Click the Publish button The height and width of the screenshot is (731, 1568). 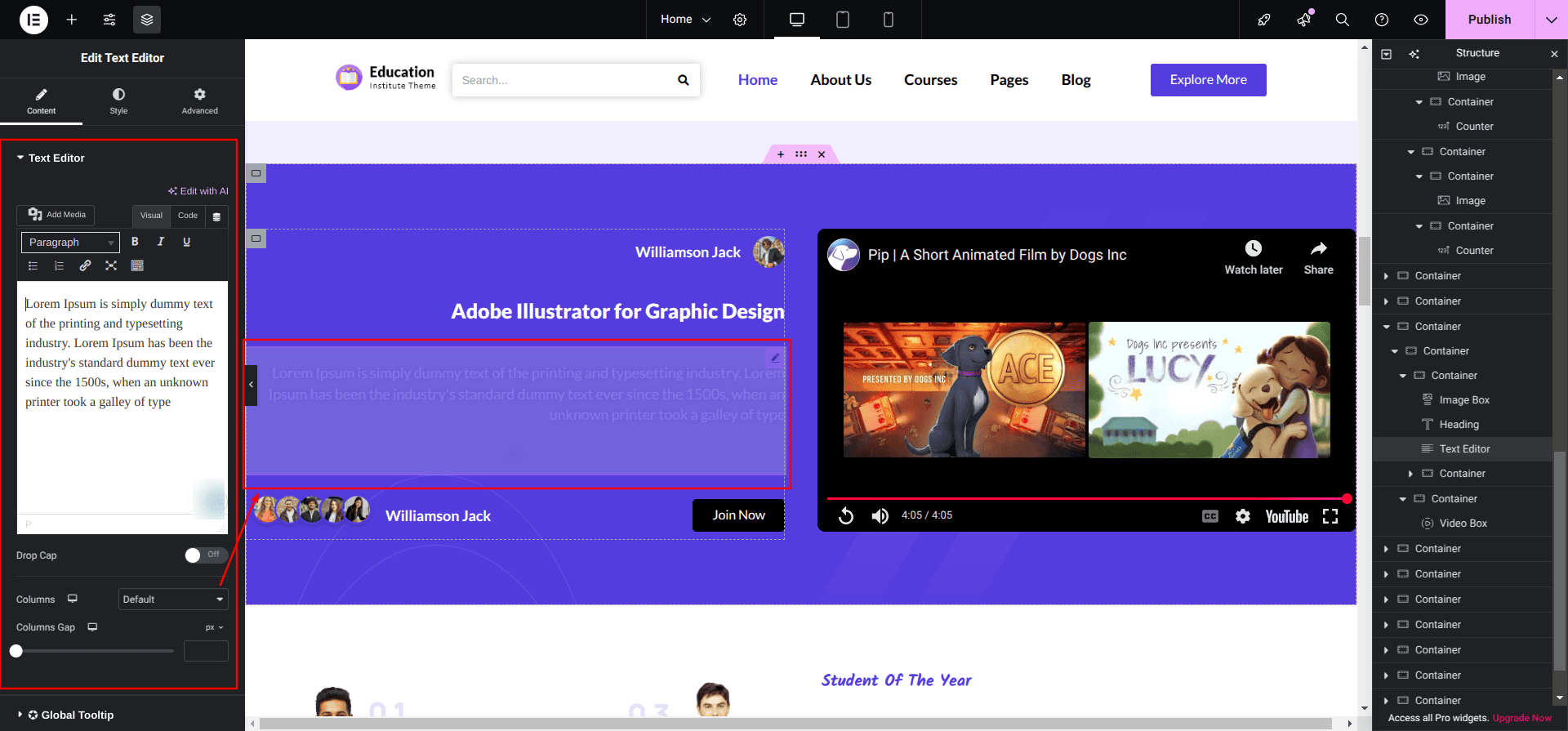click(x=1490, y=20)
